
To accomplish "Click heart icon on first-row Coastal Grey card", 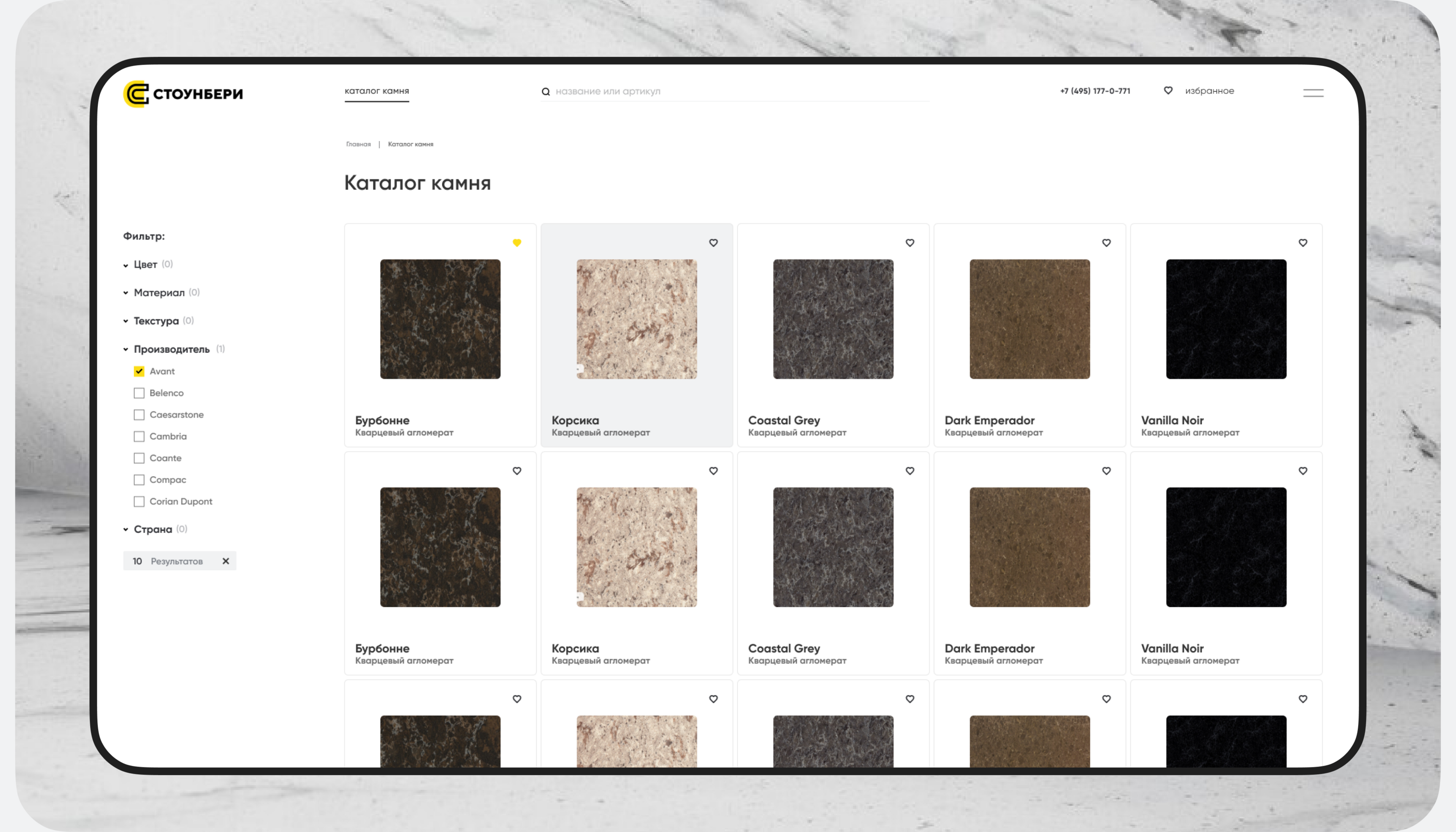I will coord(910,243).
